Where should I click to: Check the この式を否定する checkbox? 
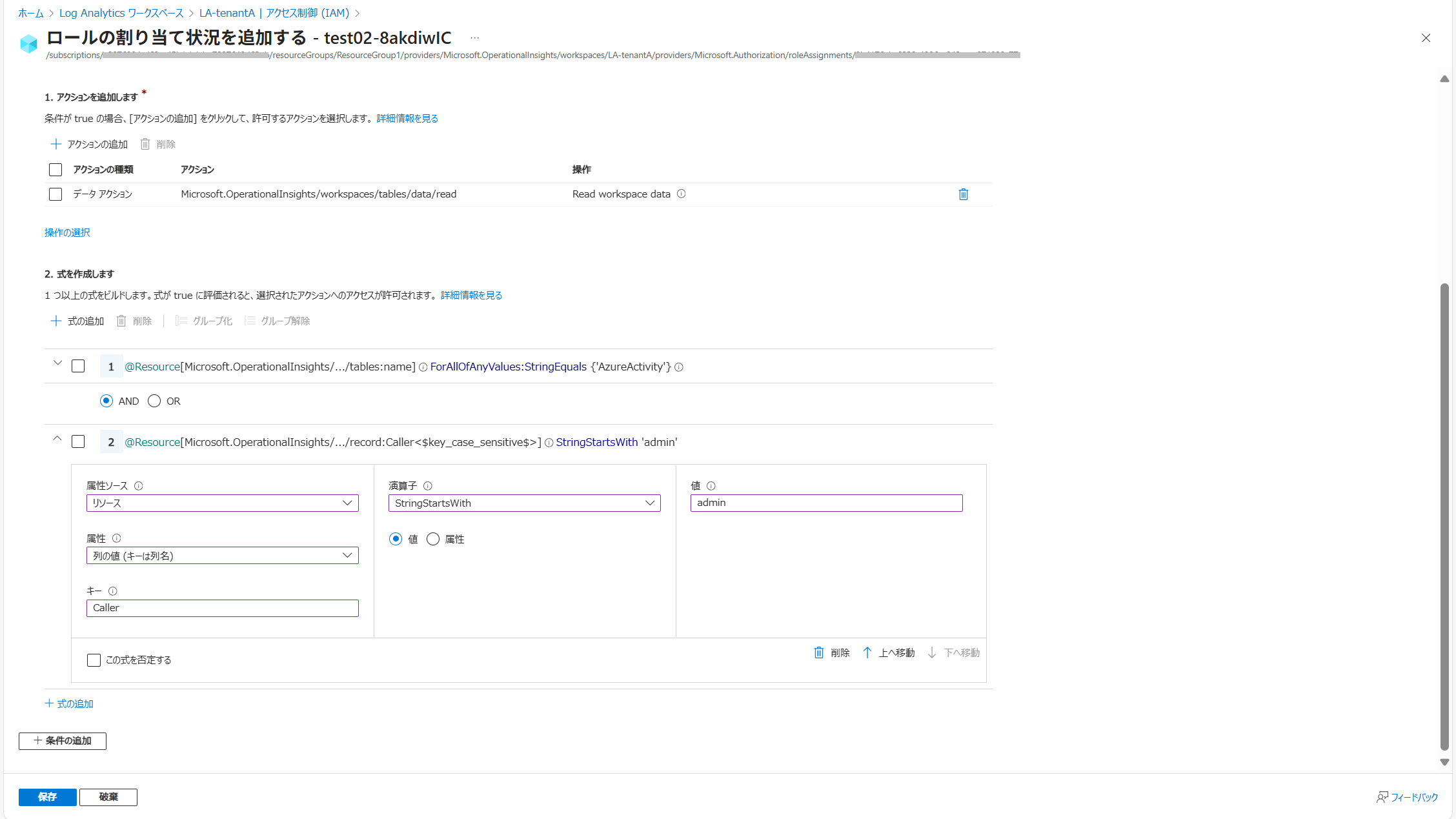click(x=94, y=660)
